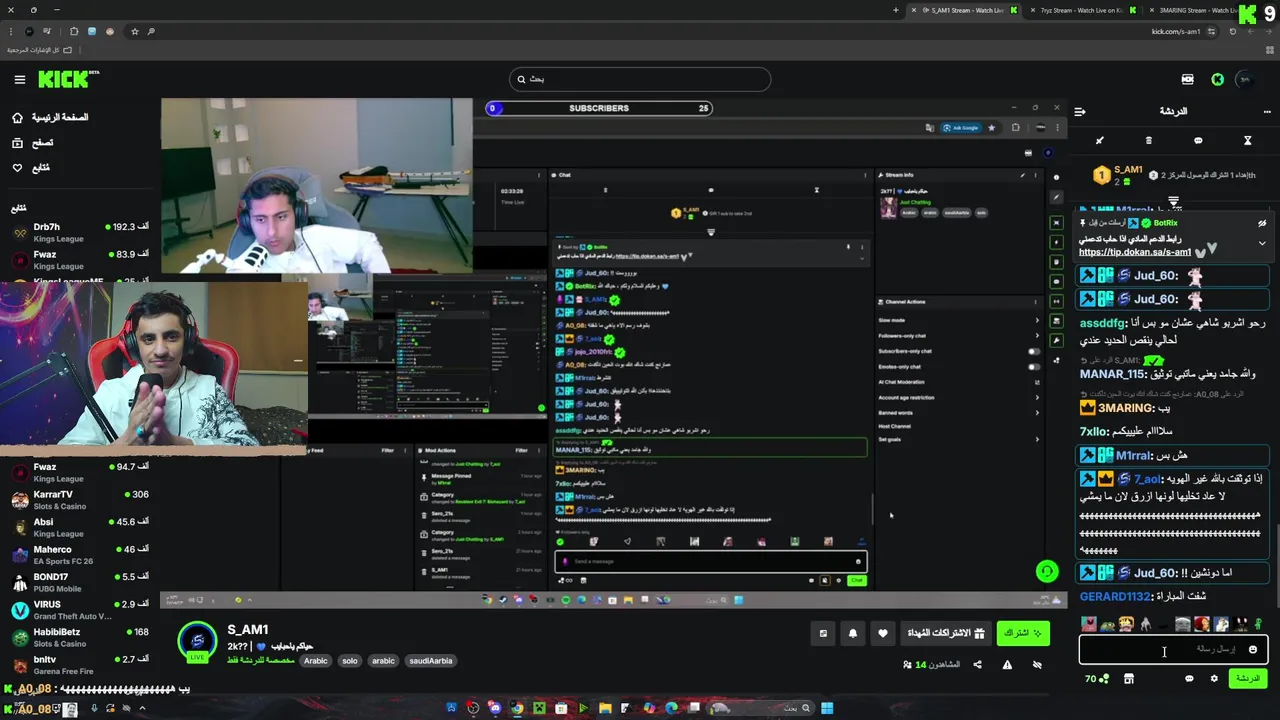The width and height of the screenshot is (1280, 720).
Task: Click the saudiAarbia stream tag
Action: [431, 661]
